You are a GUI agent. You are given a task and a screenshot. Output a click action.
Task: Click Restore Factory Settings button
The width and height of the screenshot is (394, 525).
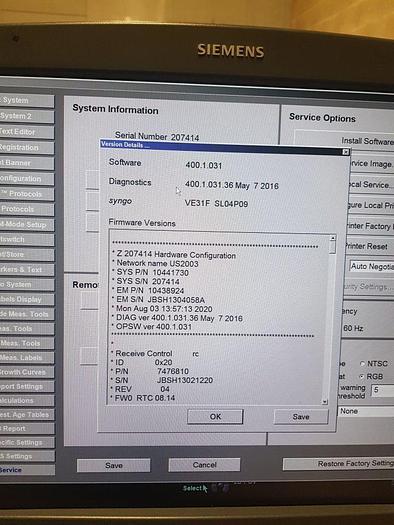click(x=338, y=464)
